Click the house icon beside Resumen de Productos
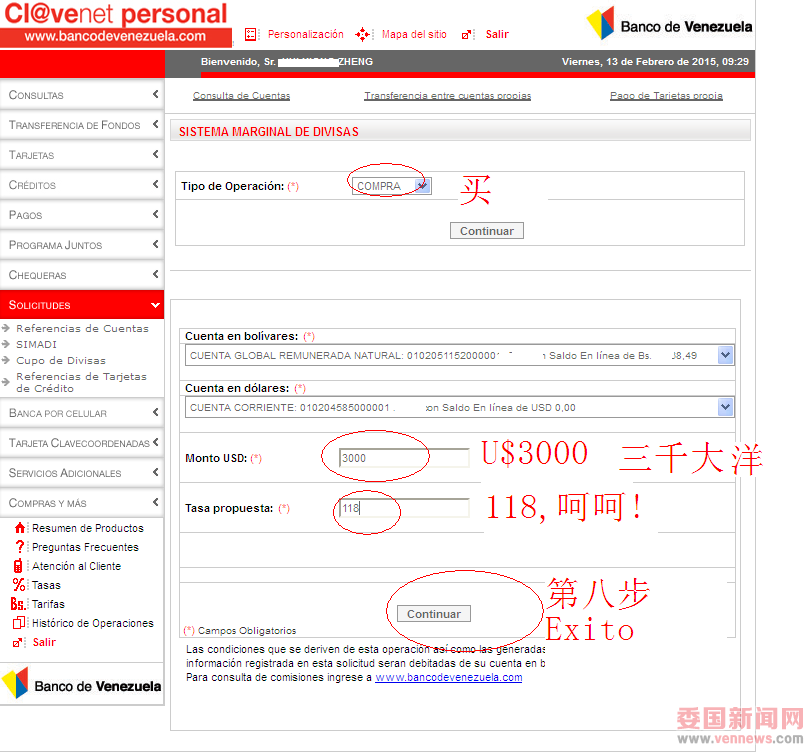Image resolution: width=812 pixels, height=754 pixels. pyautogui.click(x=20, y=528)
